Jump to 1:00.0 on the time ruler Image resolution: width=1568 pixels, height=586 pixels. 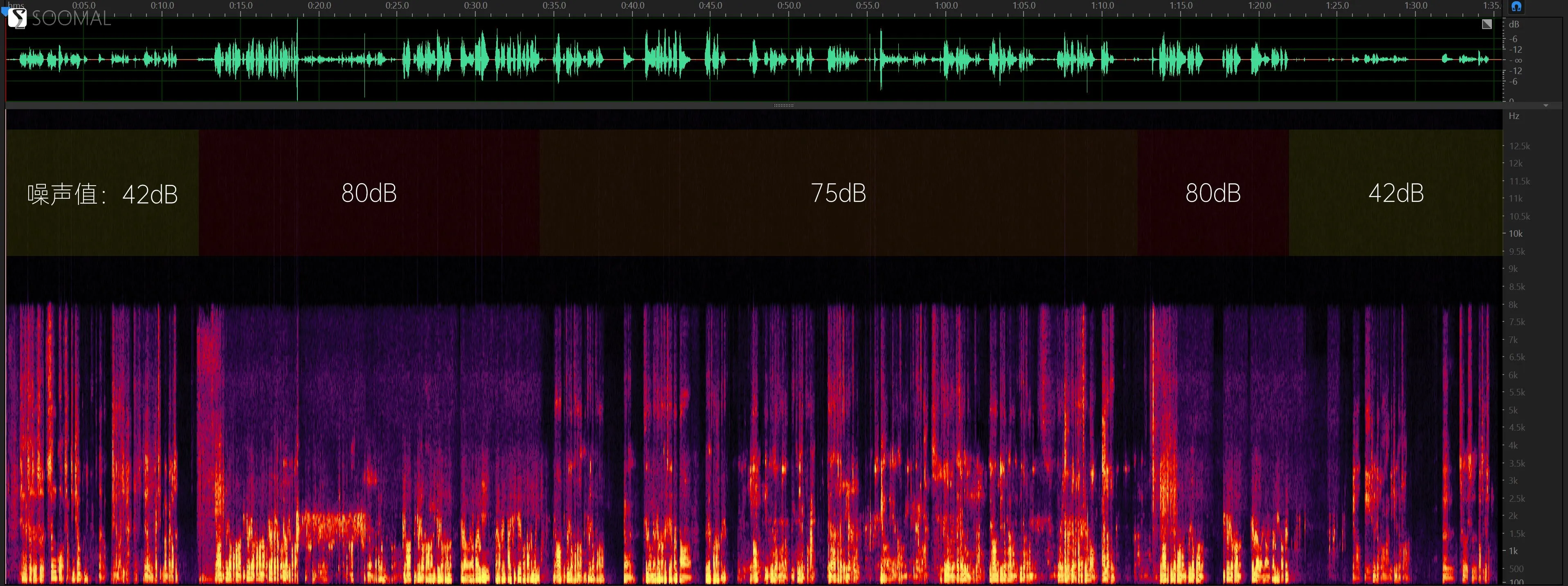[x=946, y=5]
